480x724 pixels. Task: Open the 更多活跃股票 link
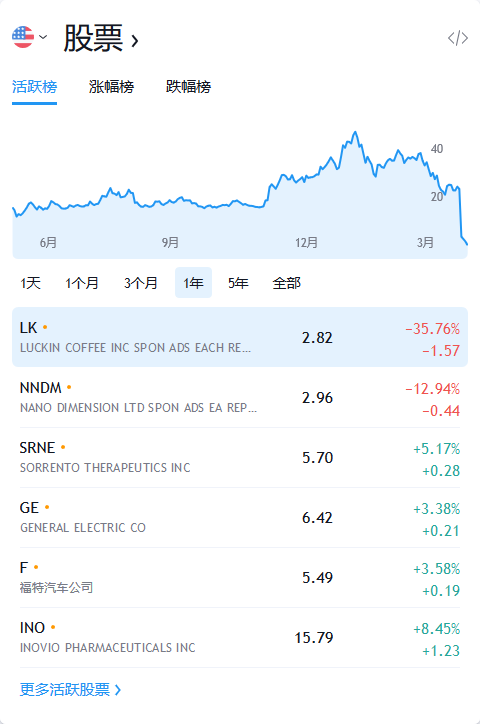tap(70, 689)
